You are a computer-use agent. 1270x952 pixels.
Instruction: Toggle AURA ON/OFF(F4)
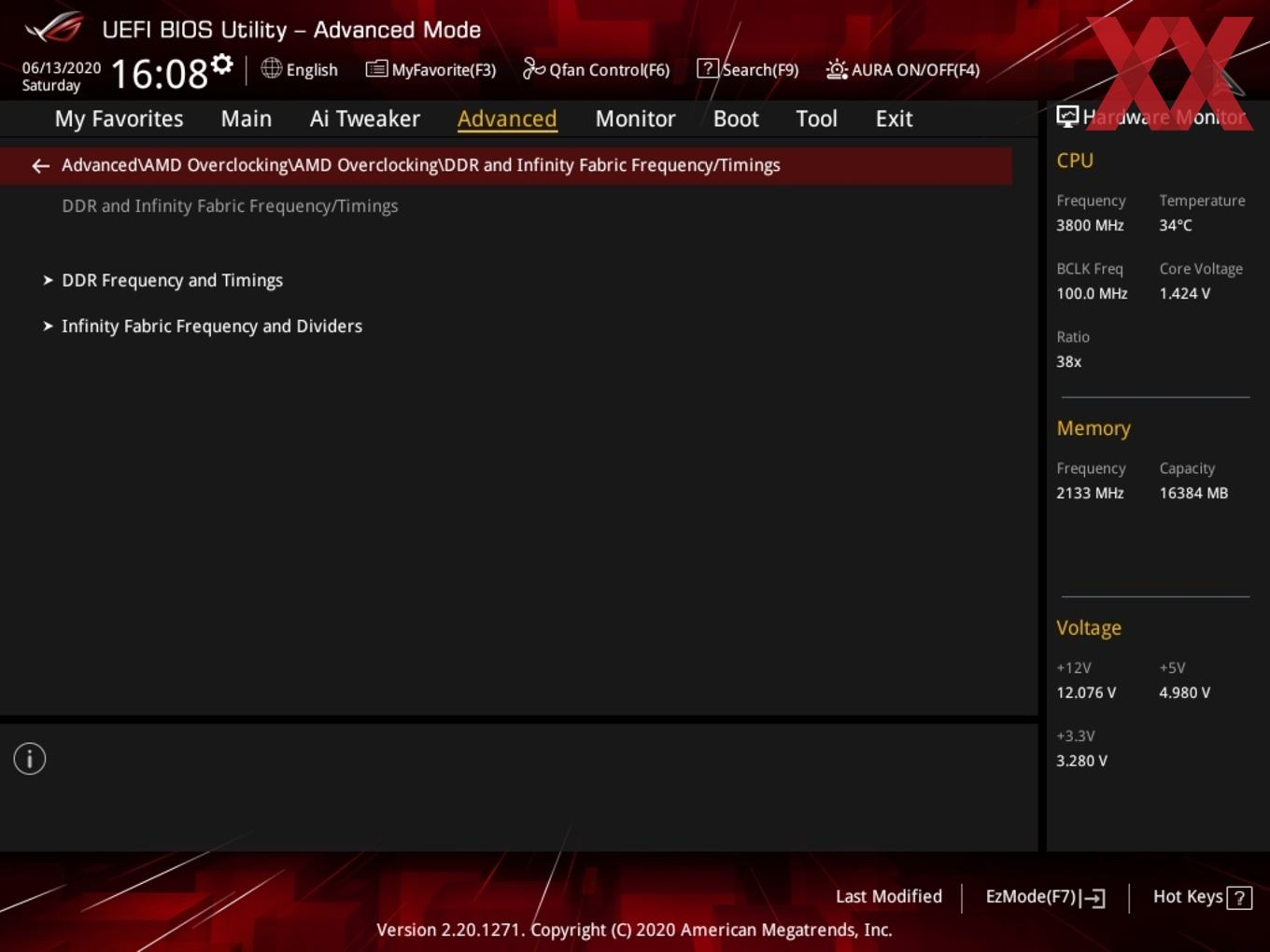pyautogui.click(x=915, y=70)
